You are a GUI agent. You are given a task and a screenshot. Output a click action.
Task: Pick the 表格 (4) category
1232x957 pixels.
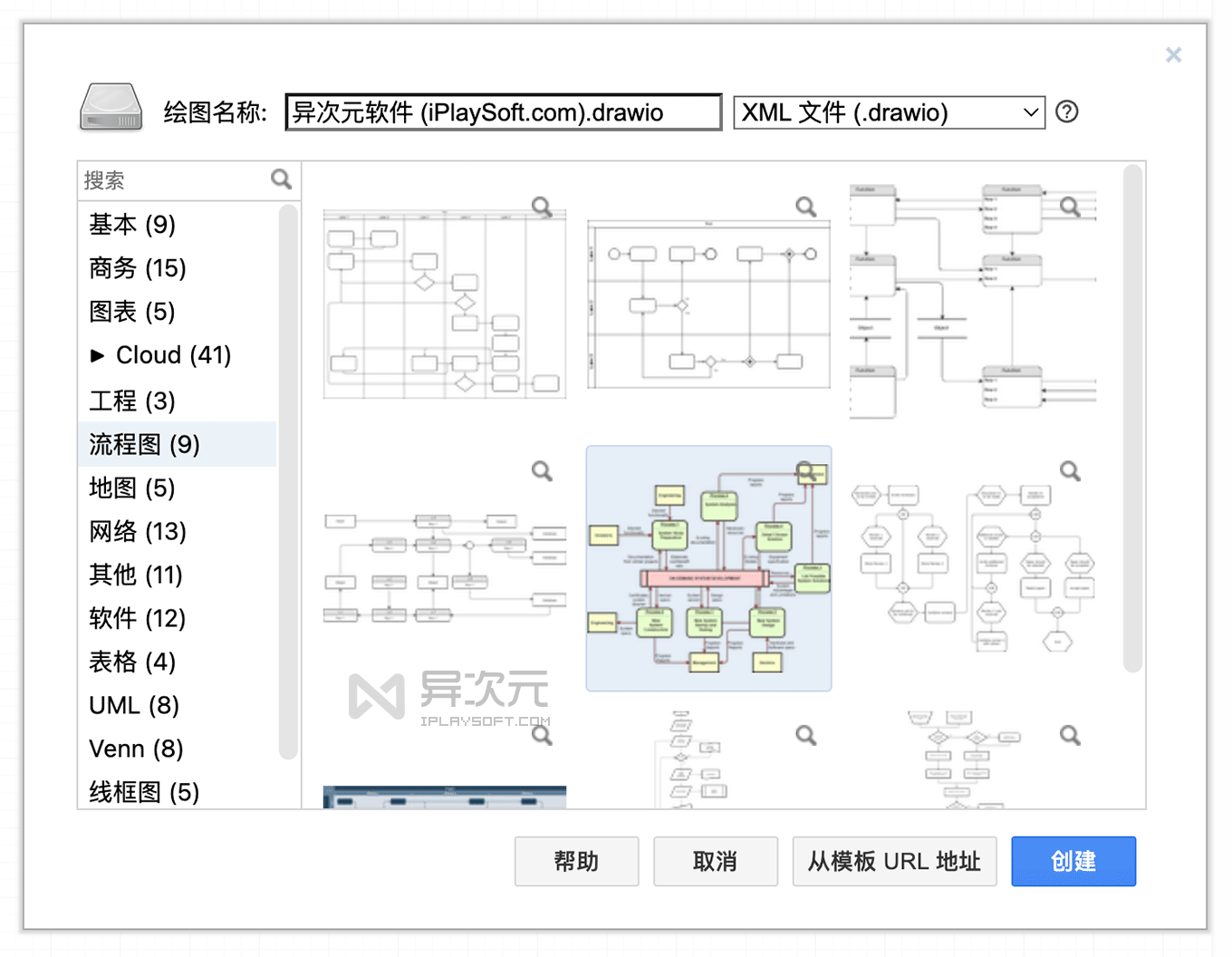tap(177, 662)
